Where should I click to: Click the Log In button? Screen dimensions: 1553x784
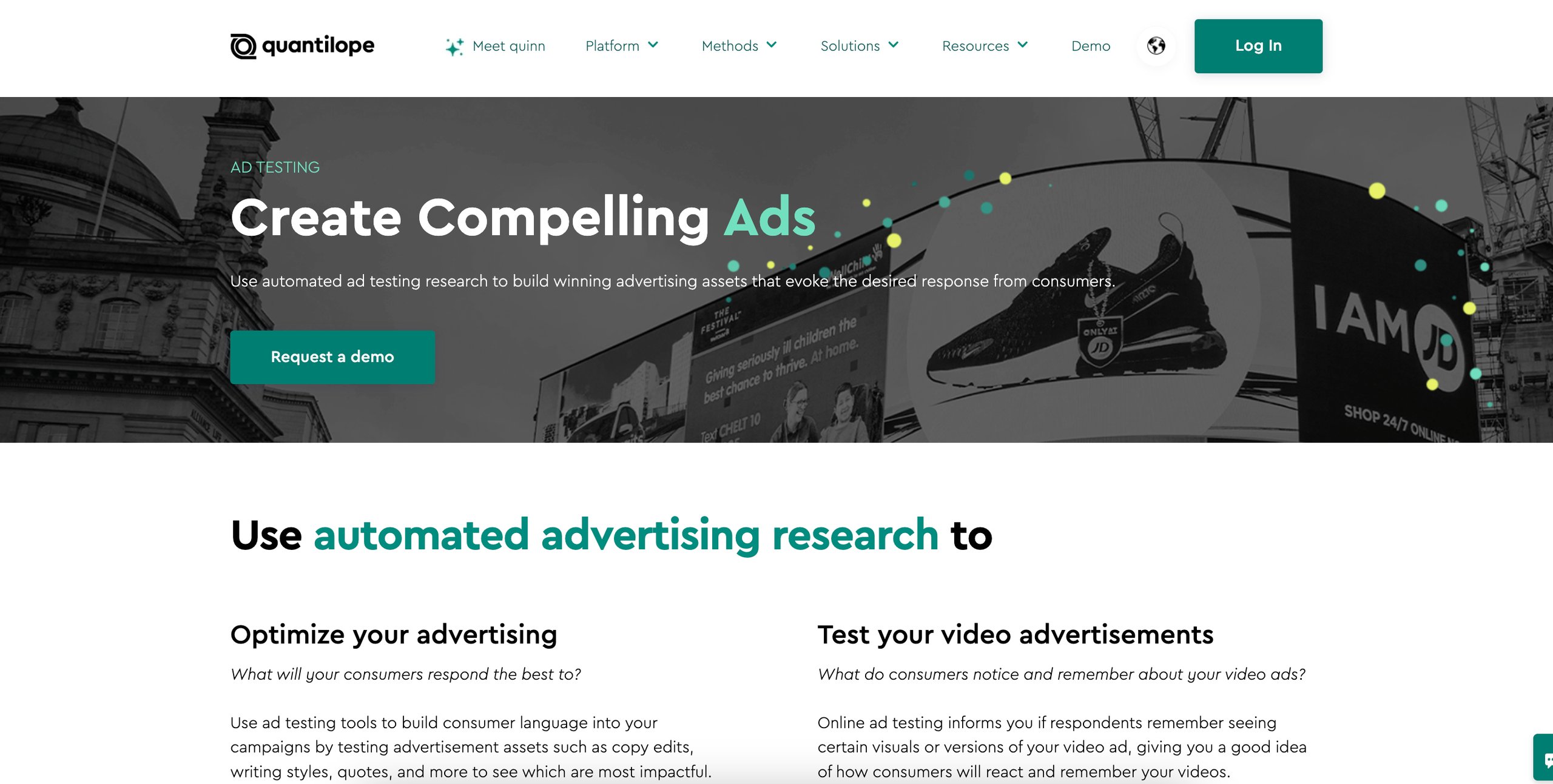[1258, 46]
